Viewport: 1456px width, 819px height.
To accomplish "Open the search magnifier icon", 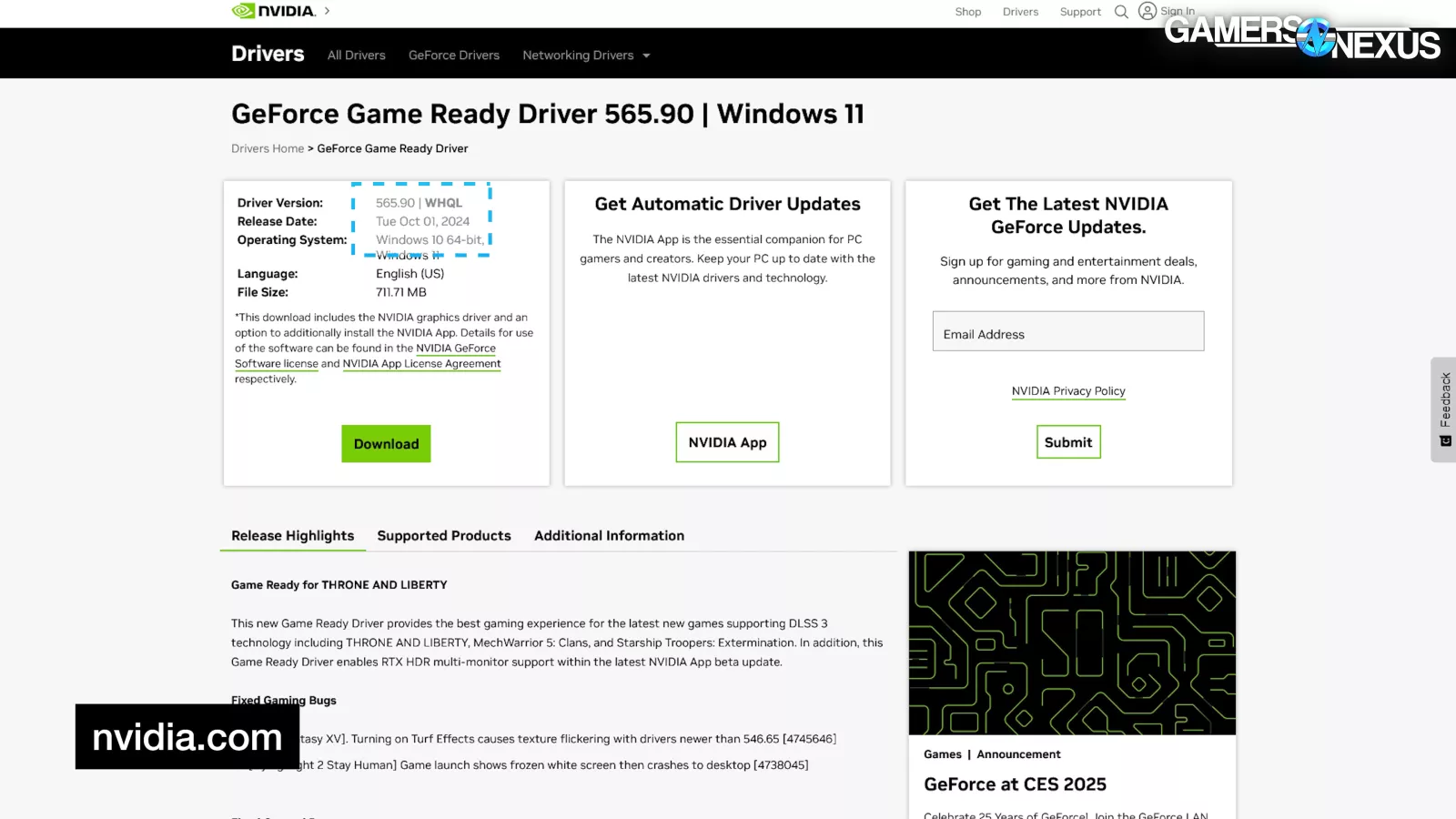I will [x=1121, y=12].
